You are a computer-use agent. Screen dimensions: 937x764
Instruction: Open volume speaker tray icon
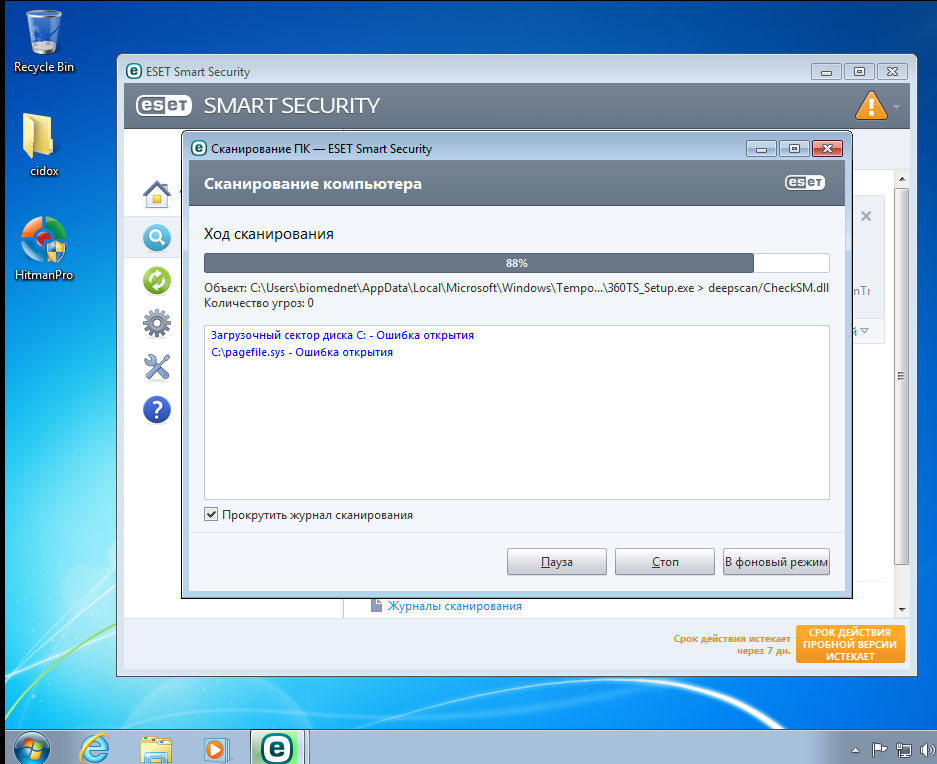(x=927, y=749)
